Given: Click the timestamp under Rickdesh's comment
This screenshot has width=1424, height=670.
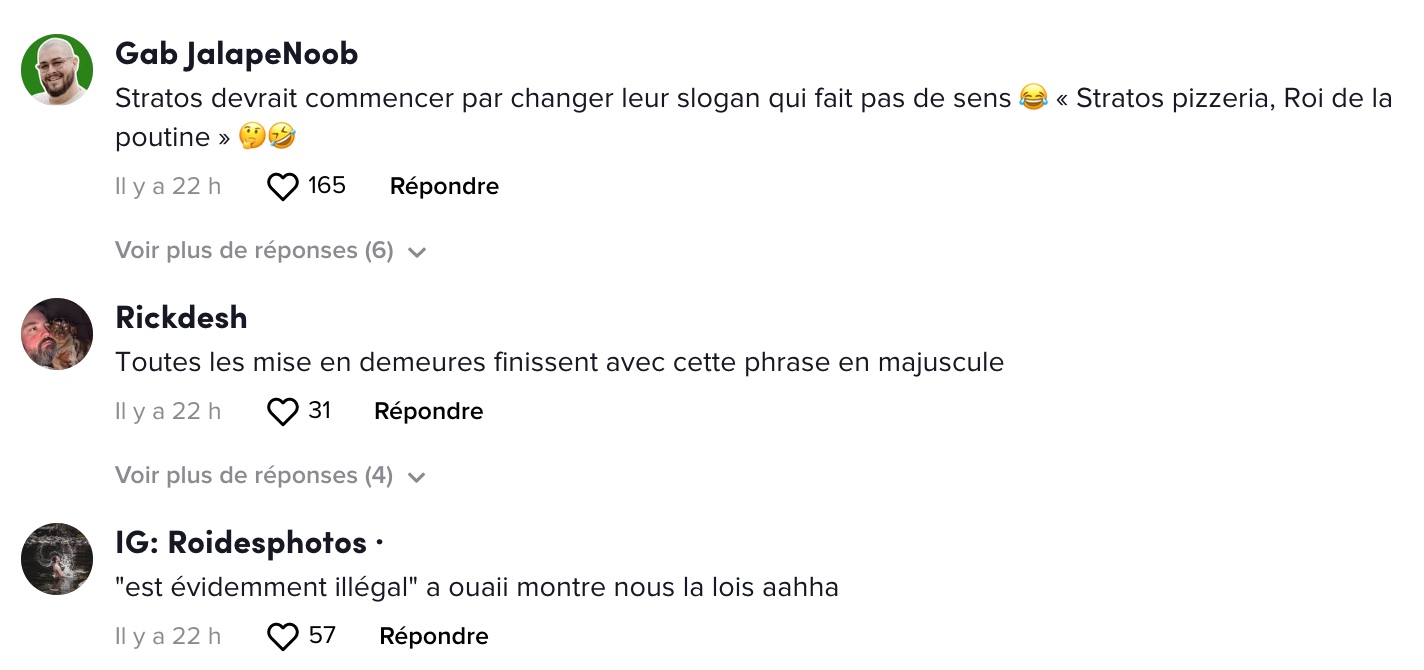Looking at the screenshot, I should (x=168, y=411).
